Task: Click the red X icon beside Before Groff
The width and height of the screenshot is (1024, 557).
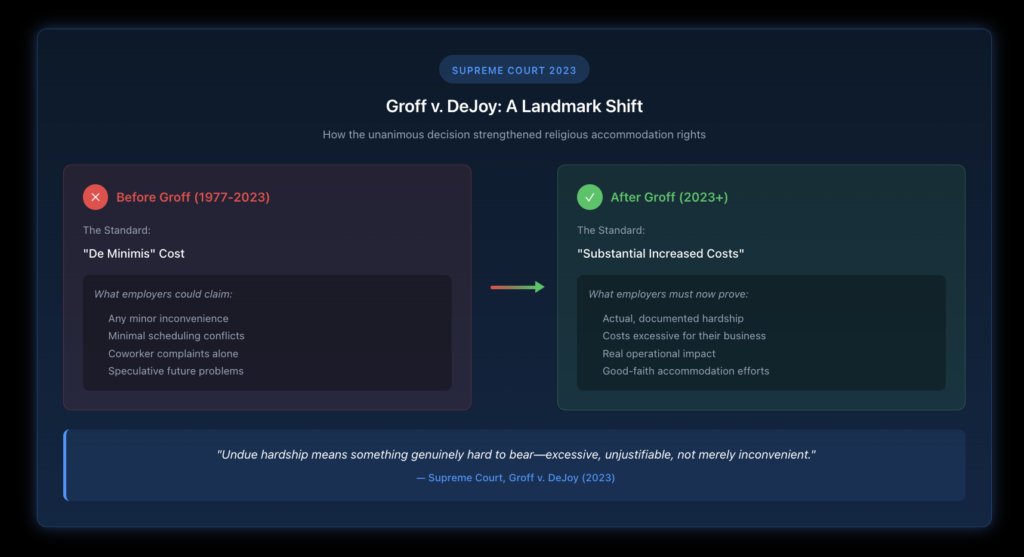Action: (95, 197)
